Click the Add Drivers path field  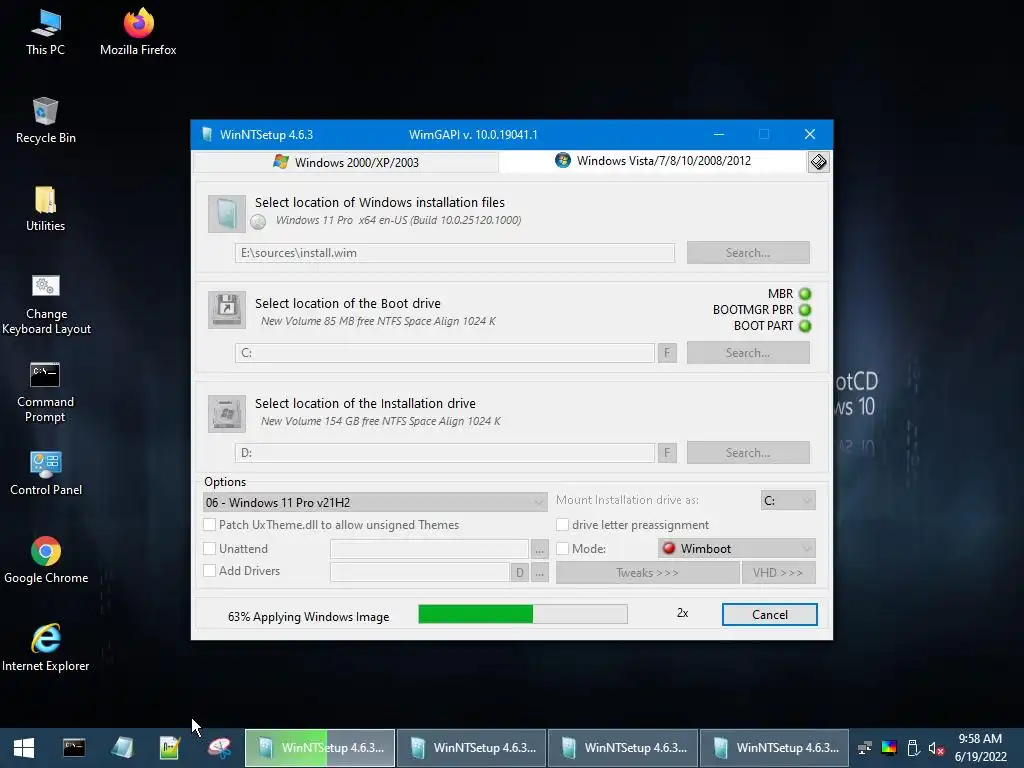click(x=420, y=572)
